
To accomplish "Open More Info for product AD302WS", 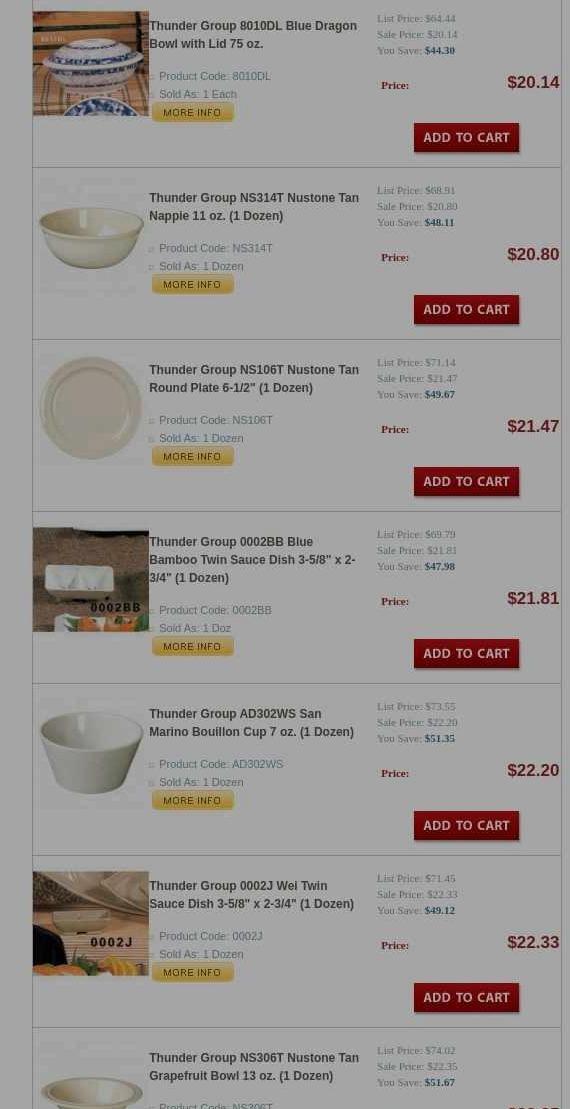I will (192, 801).
